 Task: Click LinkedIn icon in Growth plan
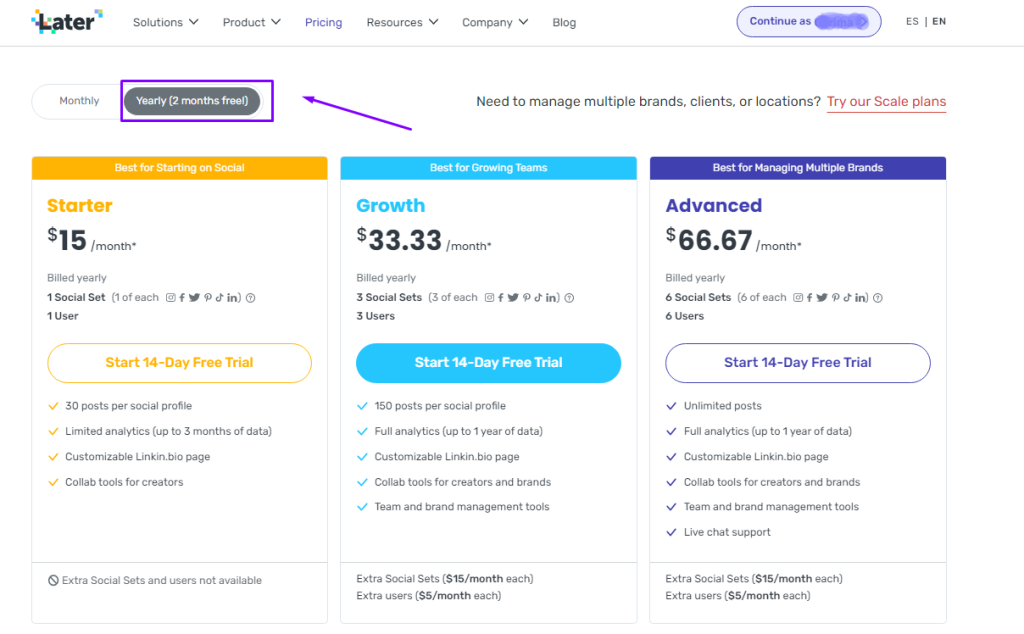pos(551,298)
